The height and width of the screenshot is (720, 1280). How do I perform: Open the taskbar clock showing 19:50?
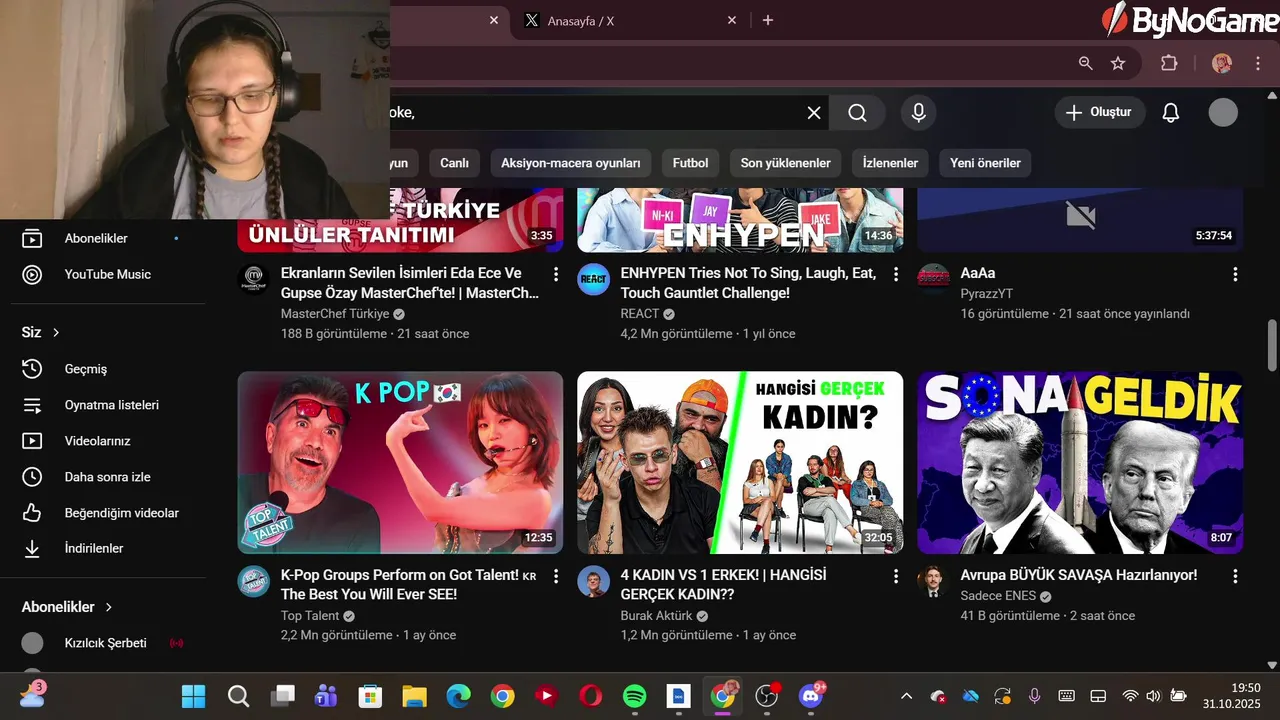[x=1231, y=696]
